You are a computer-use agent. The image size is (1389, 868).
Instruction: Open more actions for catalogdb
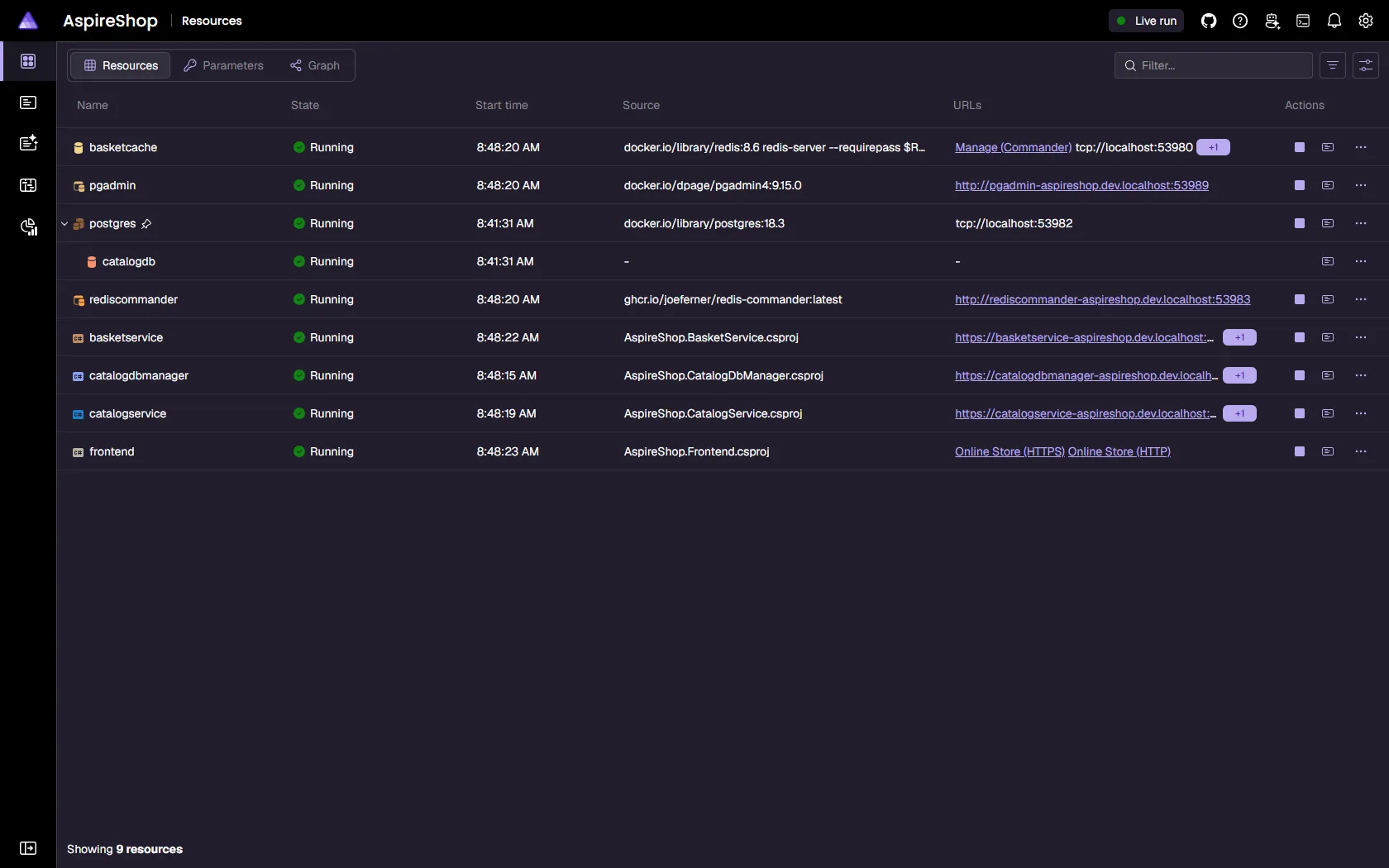1361,261
